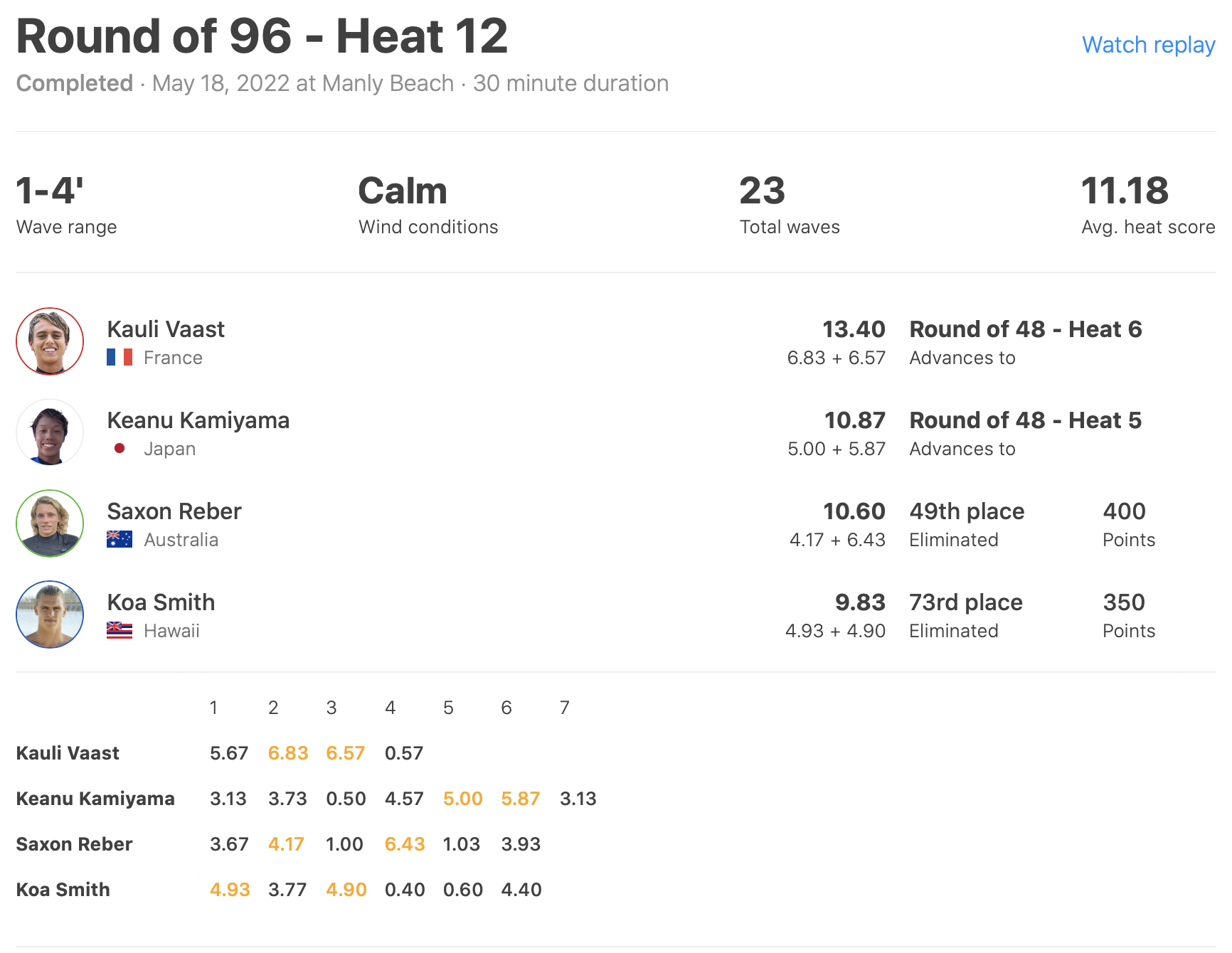Click Koa Smith's highlighted 4.93 wave score
The width and height of the screenshot is (1232, 953).
(x=230, y=890)
